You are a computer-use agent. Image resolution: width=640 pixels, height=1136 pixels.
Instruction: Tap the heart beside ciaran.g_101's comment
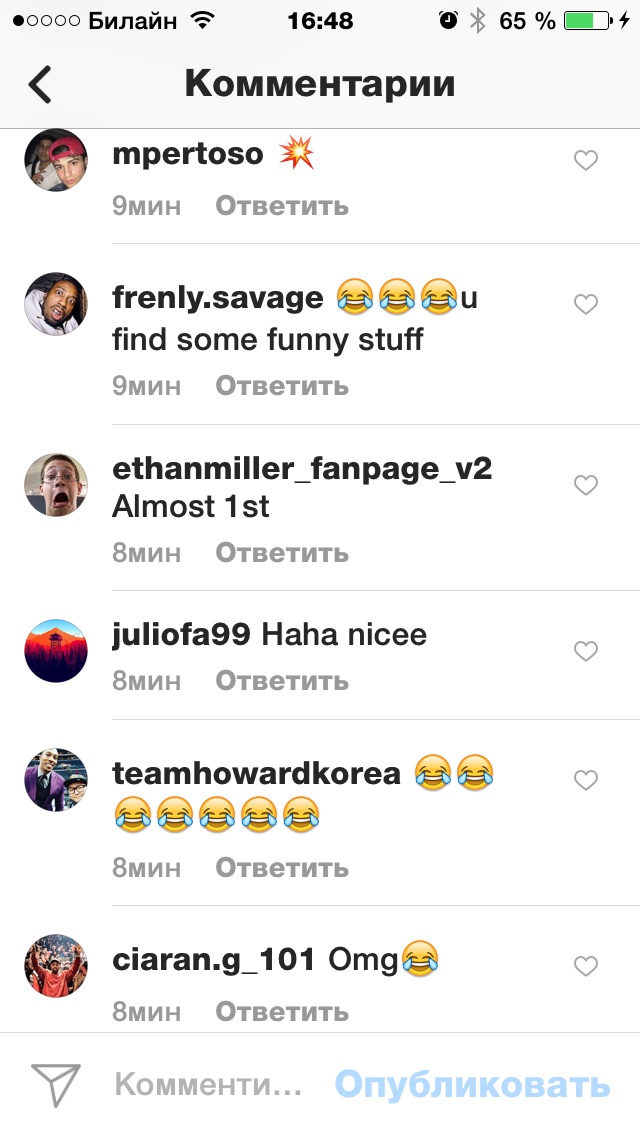(586, 966)
